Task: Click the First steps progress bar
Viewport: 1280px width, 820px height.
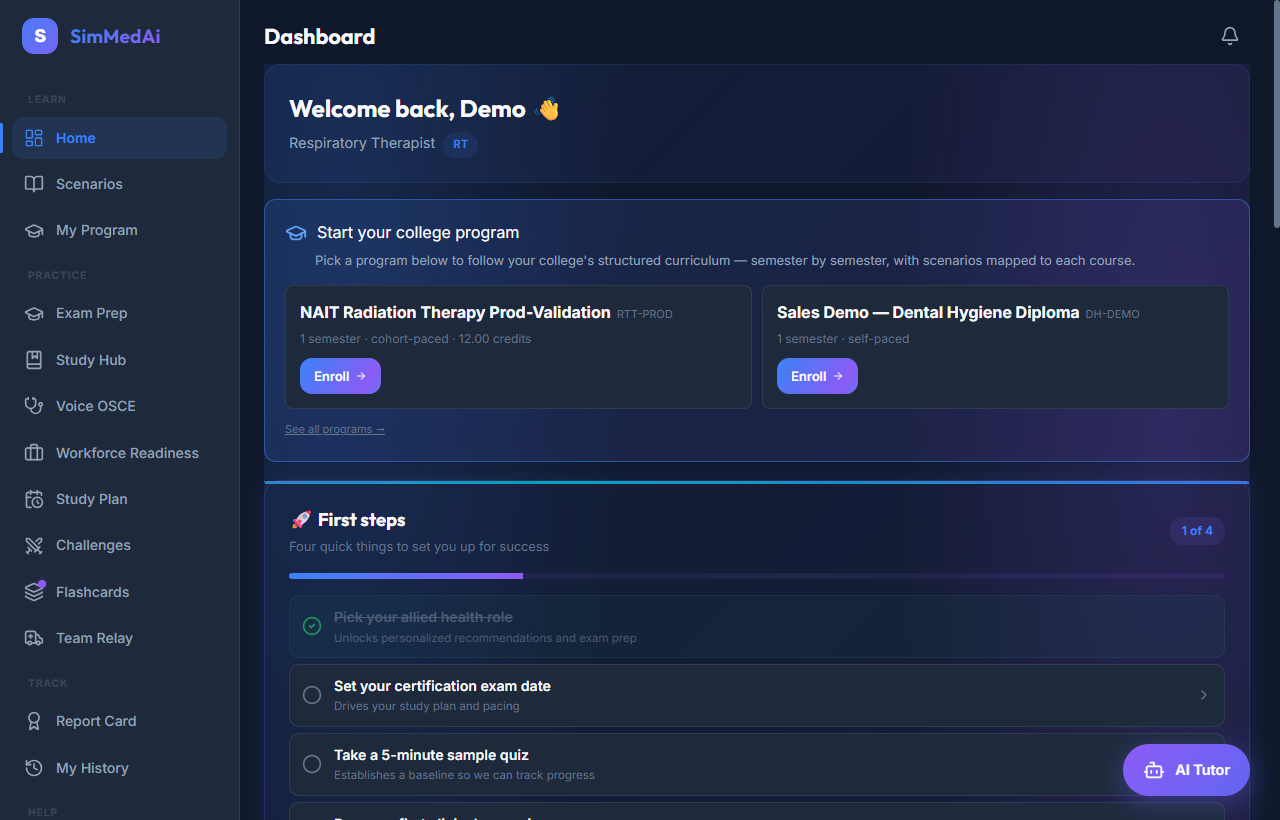Action: point(757,576)
